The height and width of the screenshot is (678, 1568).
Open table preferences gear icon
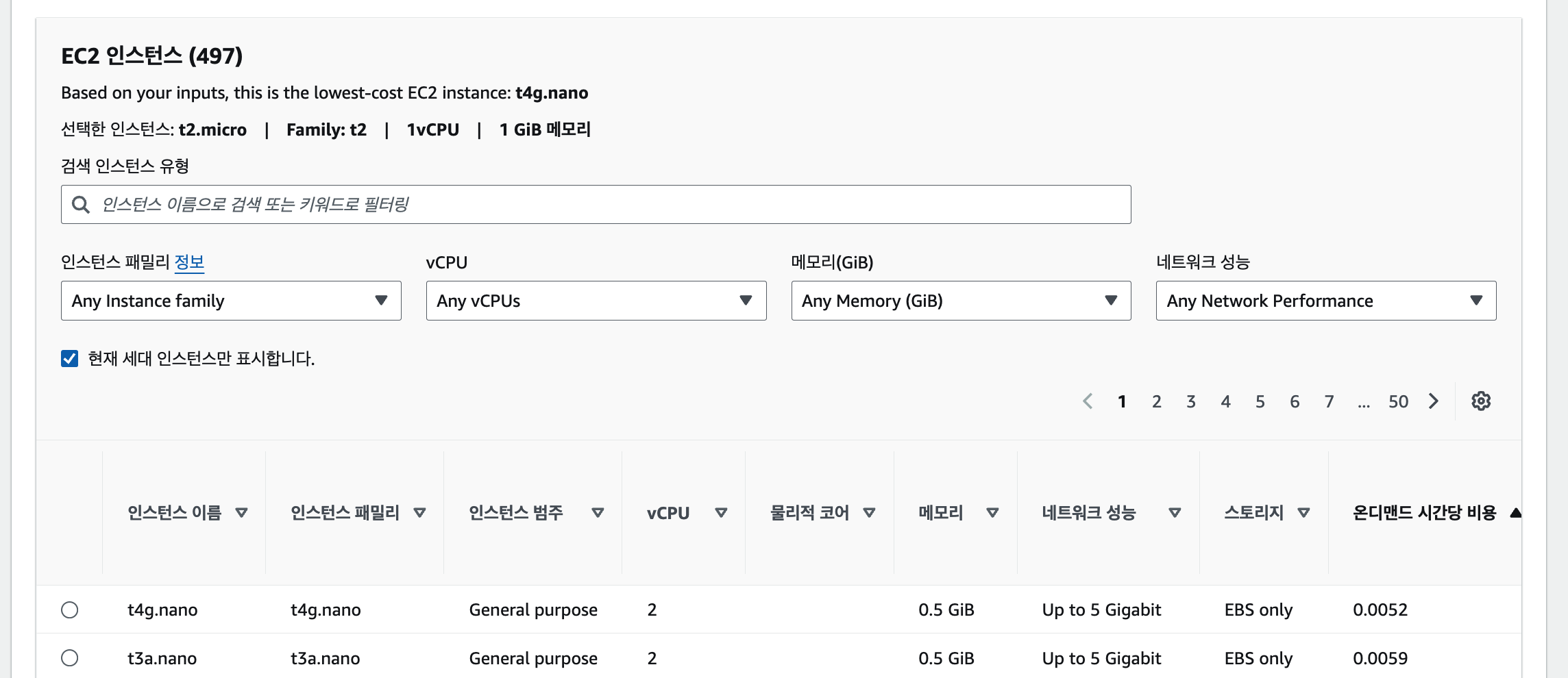point(1481,401)
